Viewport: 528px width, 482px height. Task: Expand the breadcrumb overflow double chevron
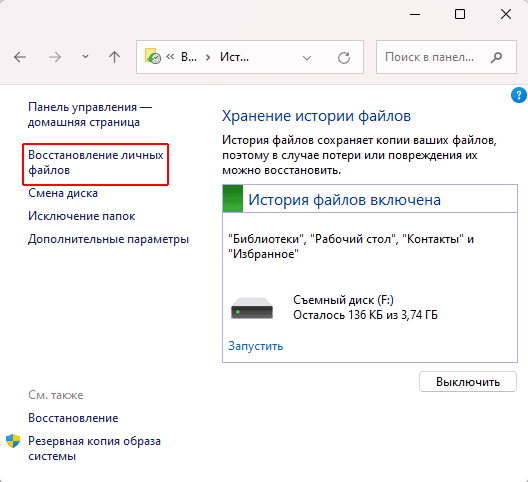pyautogui.click(x=170, y=57)
